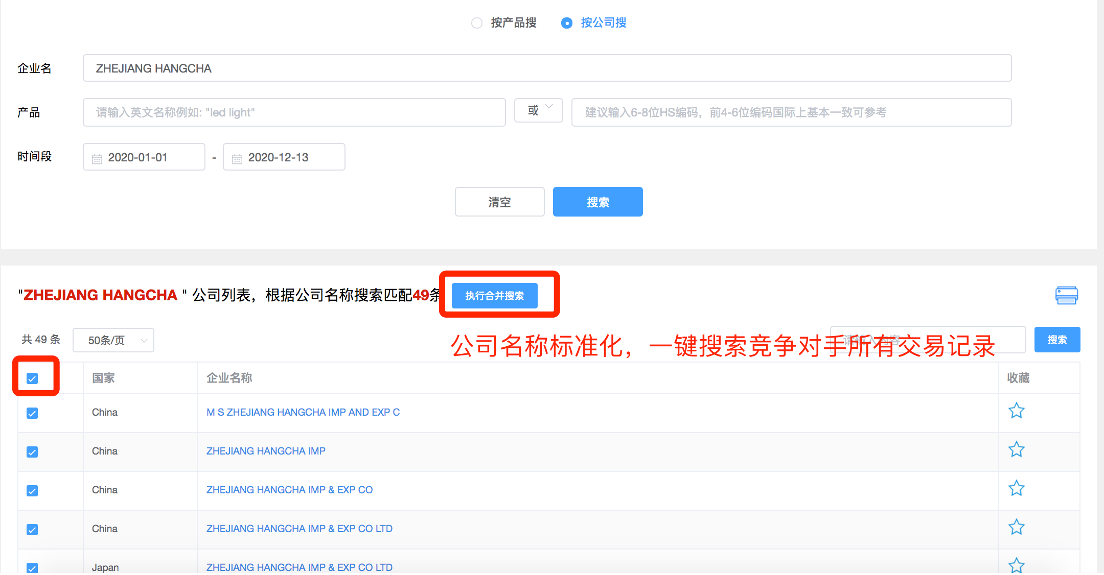
Task: Edit the 企业名 field containing ZHEJIANG HANGCHA
Action: pos(547,68)
